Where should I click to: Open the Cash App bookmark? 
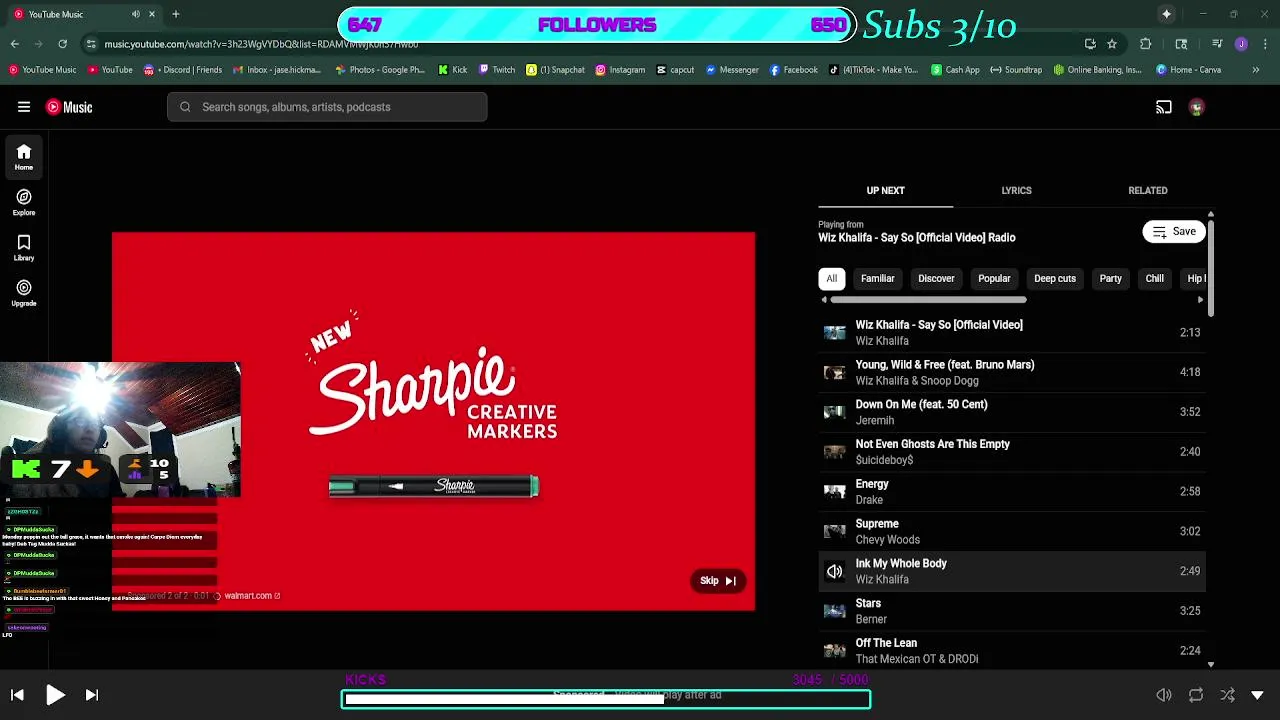click(955, 70)
